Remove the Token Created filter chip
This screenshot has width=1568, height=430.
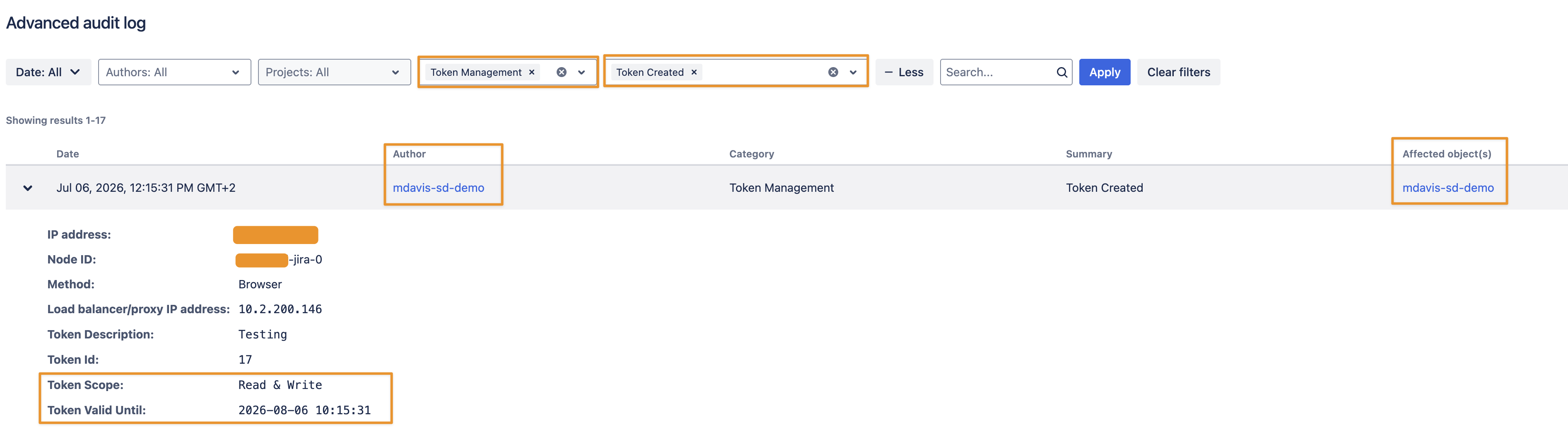point(694,72)
